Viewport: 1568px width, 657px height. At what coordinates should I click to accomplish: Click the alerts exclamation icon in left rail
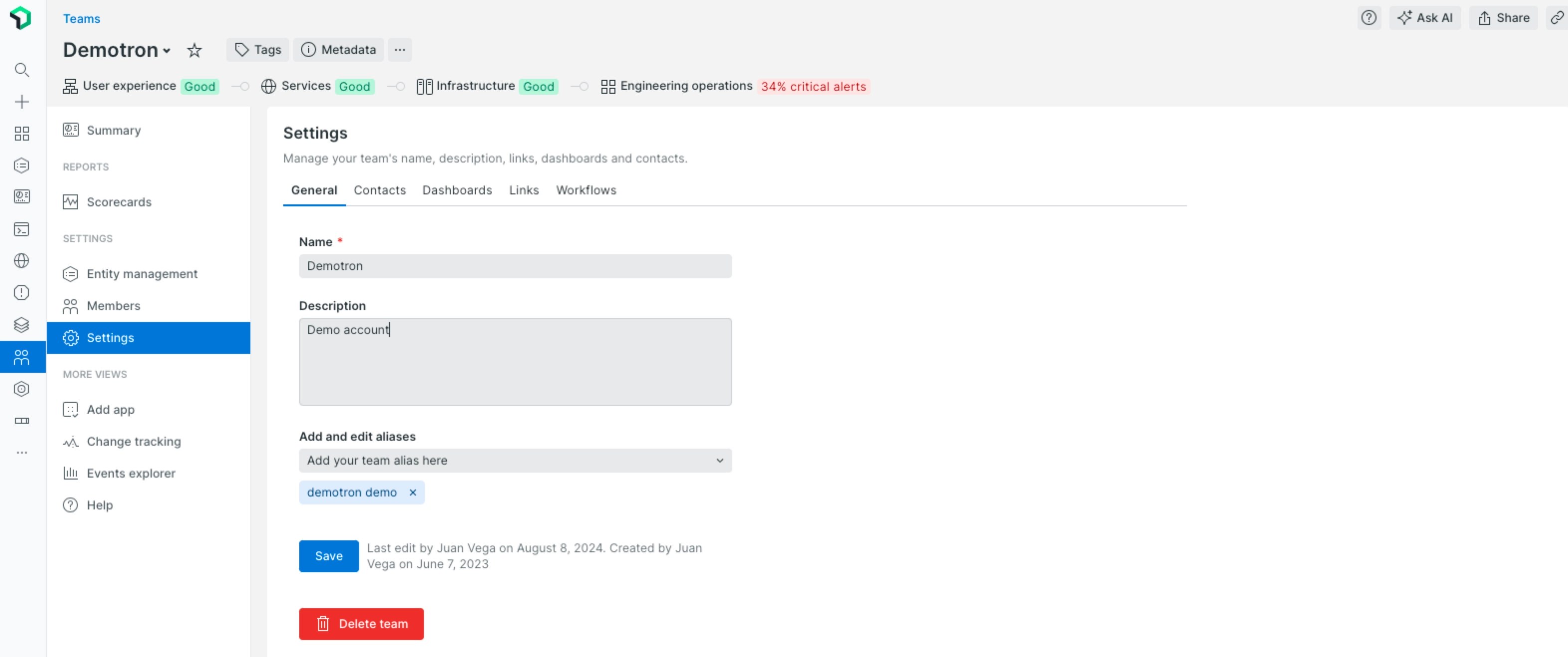point(22,293)
